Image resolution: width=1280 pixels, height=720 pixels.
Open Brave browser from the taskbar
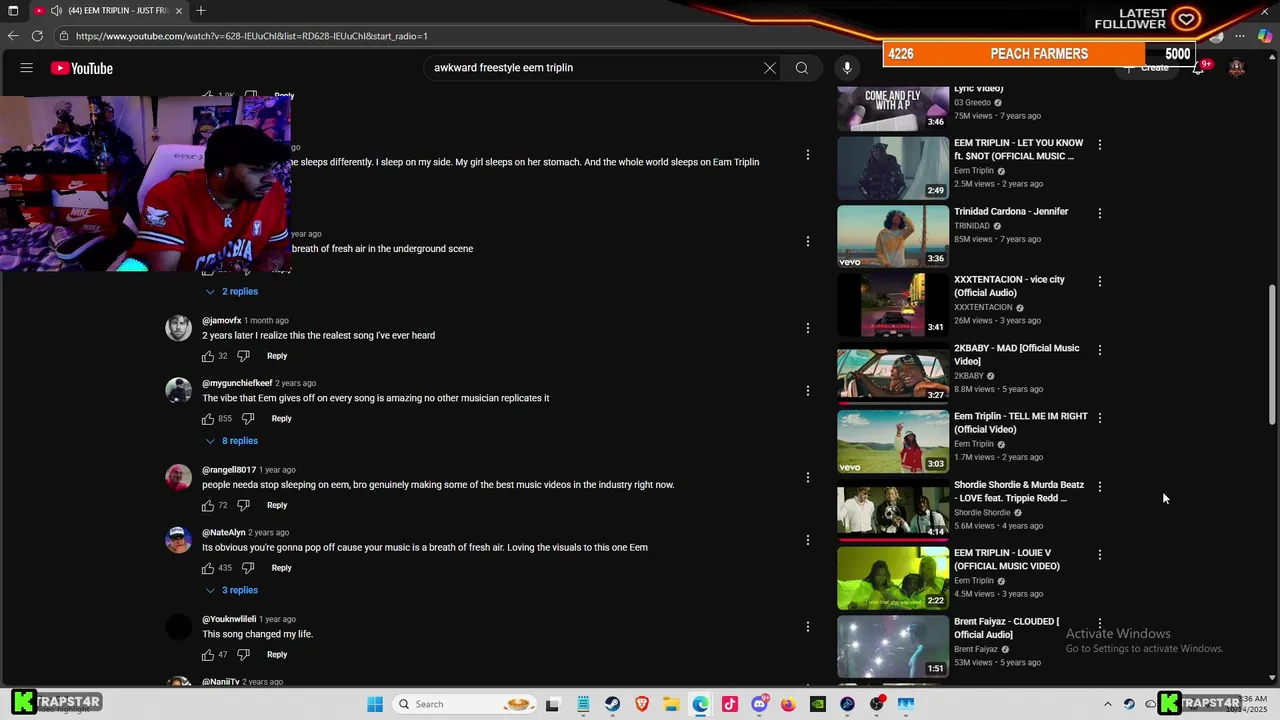tap(641, 704)
